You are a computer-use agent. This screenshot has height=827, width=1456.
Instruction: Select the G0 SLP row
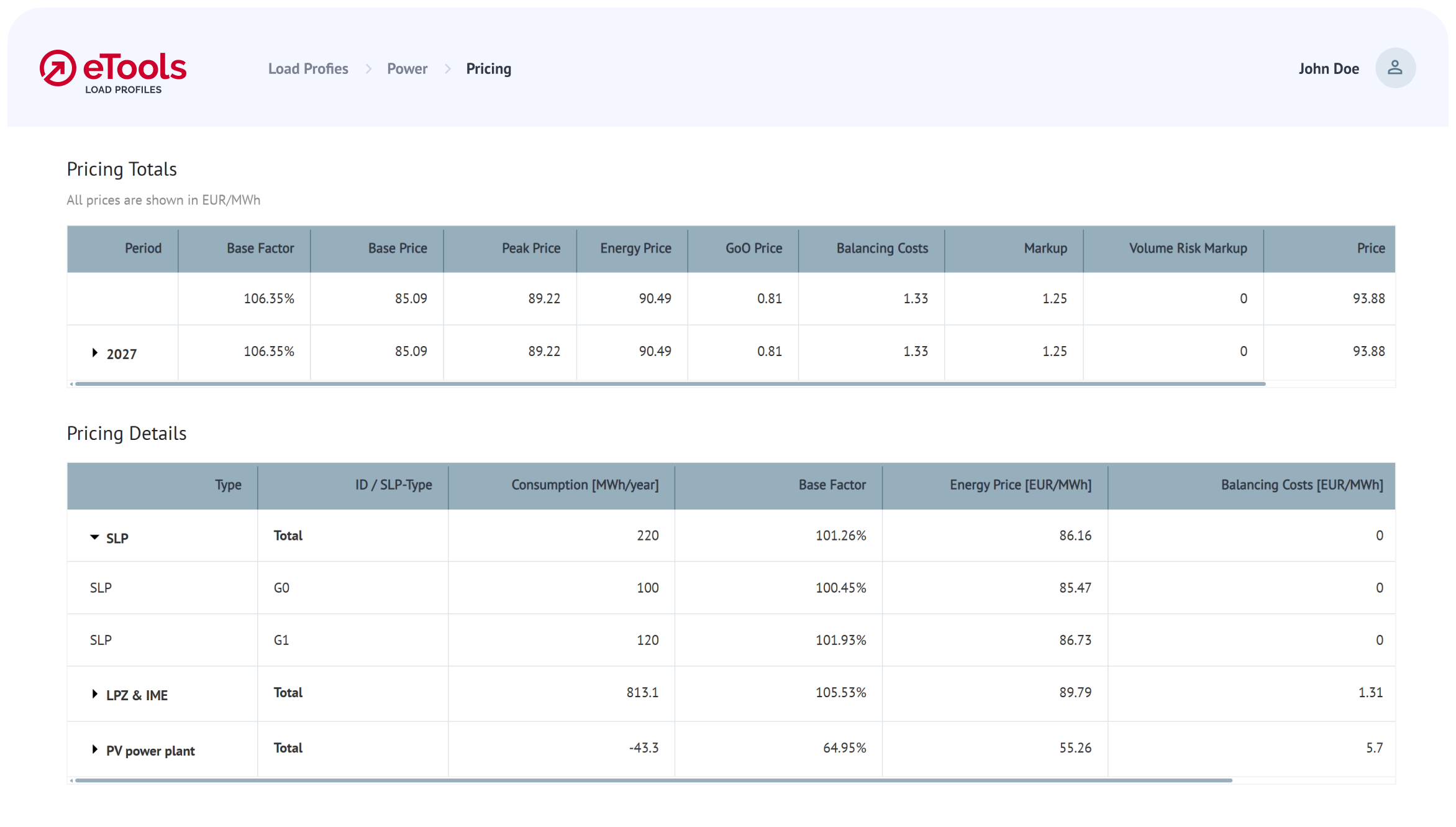point(281,588)
